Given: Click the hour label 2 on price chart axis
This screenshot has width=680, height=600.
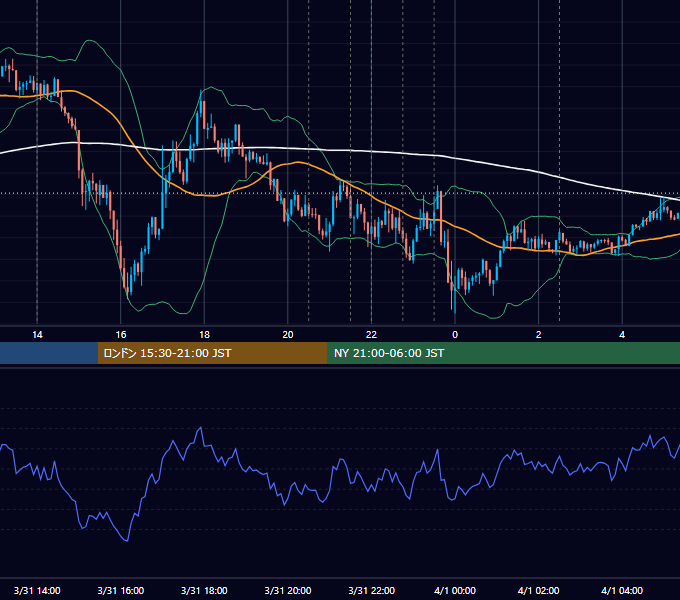Looking at the screenshot, I should 539,335.
